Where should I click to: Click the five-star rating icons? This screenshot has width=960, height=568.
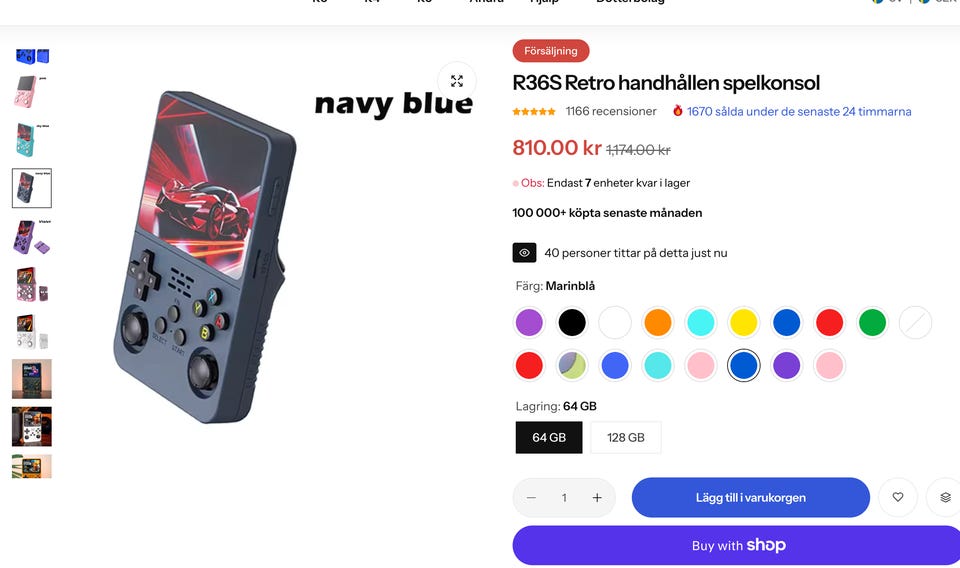point(534,111)
